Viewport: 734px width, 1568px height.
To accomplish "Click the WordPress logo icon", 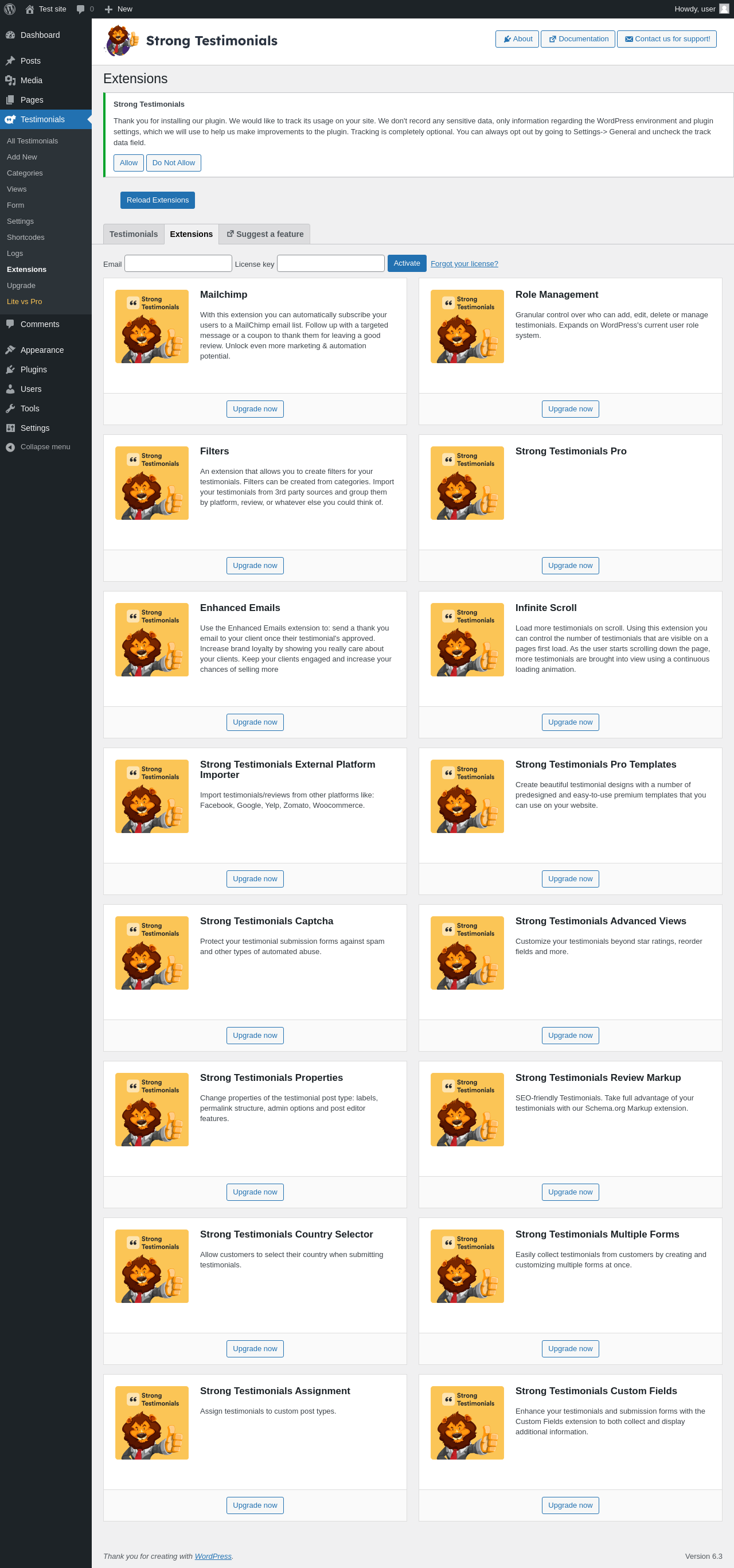I will [x=10, y=9].
